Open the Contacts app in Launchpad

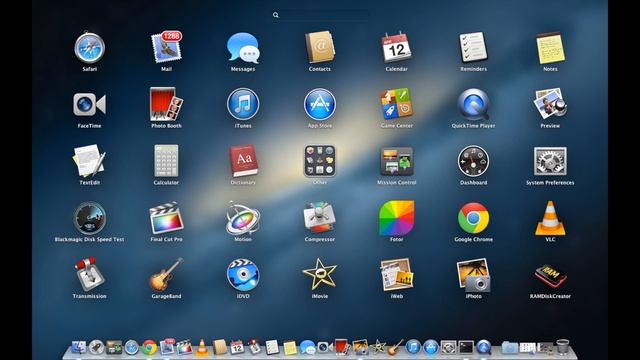coord(320,48)
